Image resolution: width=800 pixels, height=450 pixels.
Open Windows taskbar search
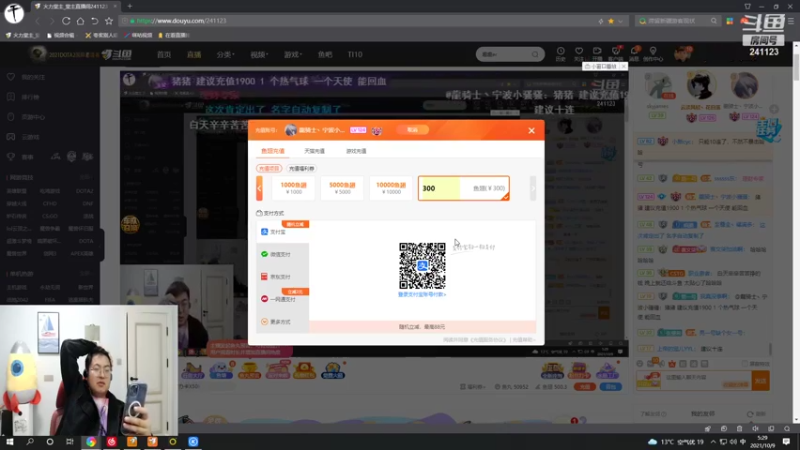[x=30, y=442]
